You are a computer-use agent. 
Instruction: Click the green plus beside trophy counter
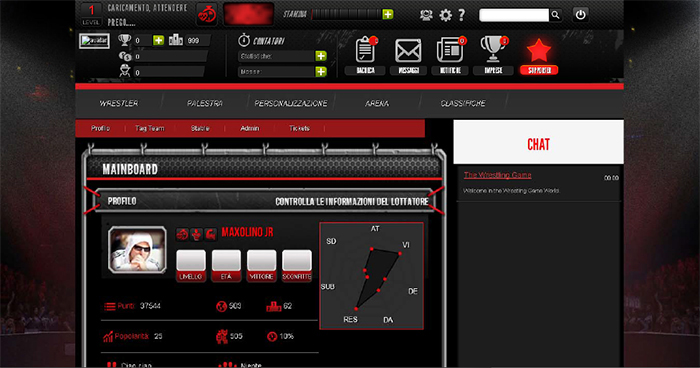(x=158, y=41)
